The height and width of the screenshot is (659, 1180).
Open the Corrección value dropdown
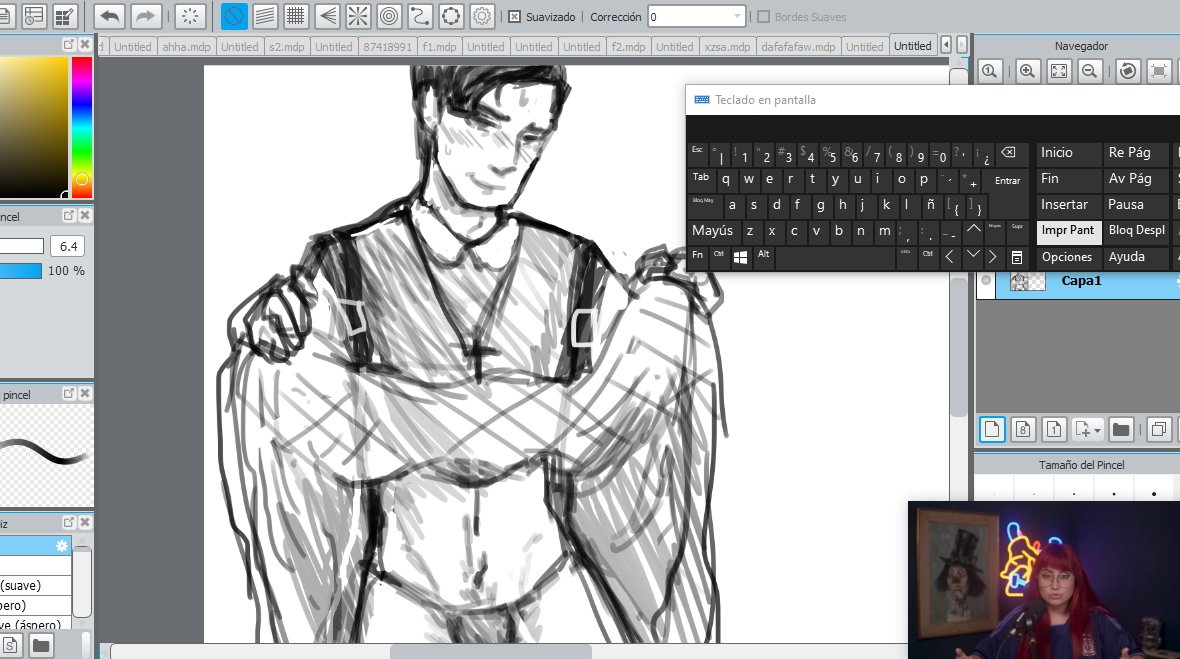pyautogui.click(x=737, y=17)
